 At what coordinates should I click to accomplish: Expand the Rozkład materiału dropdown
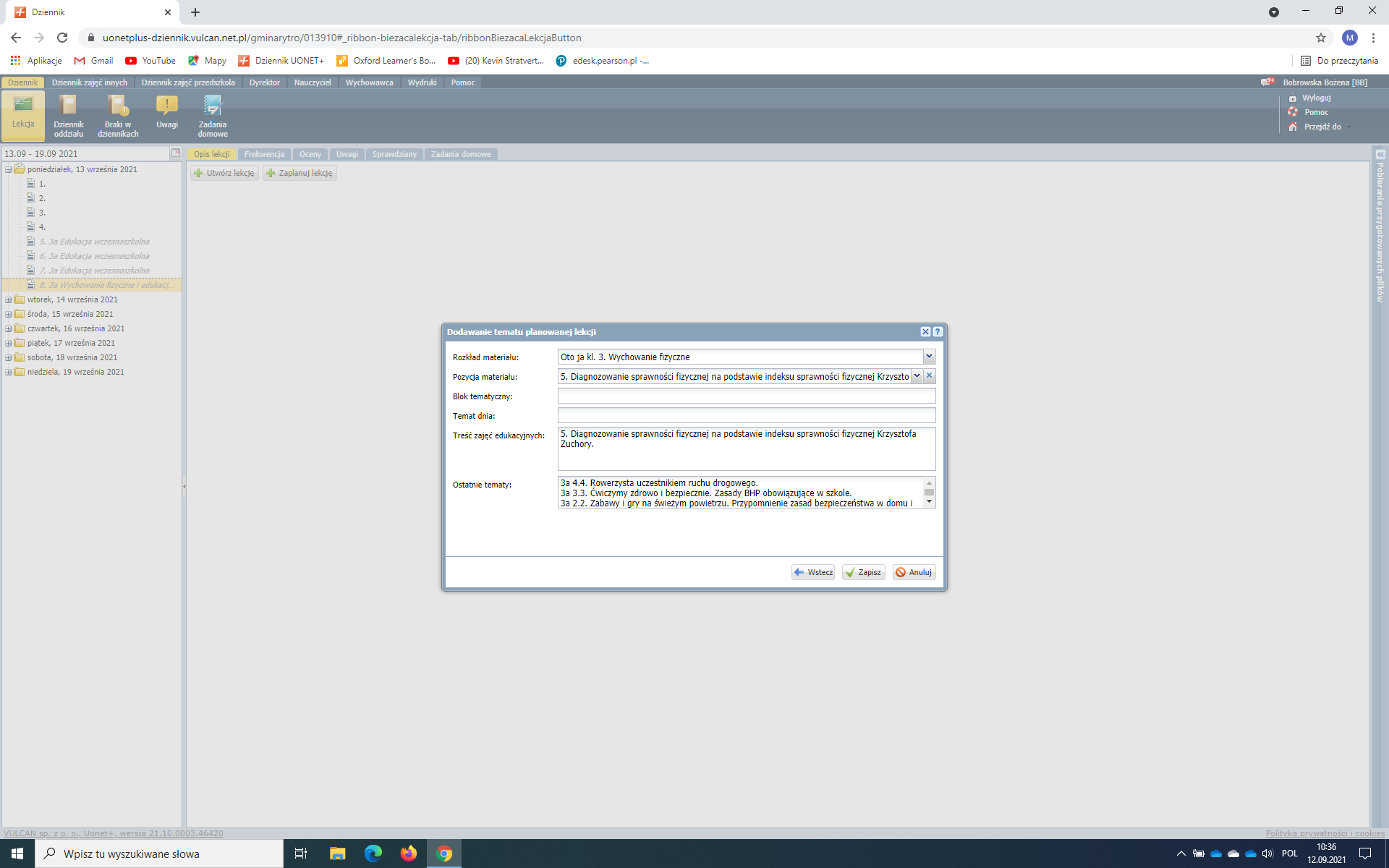(x=929, y=357)
